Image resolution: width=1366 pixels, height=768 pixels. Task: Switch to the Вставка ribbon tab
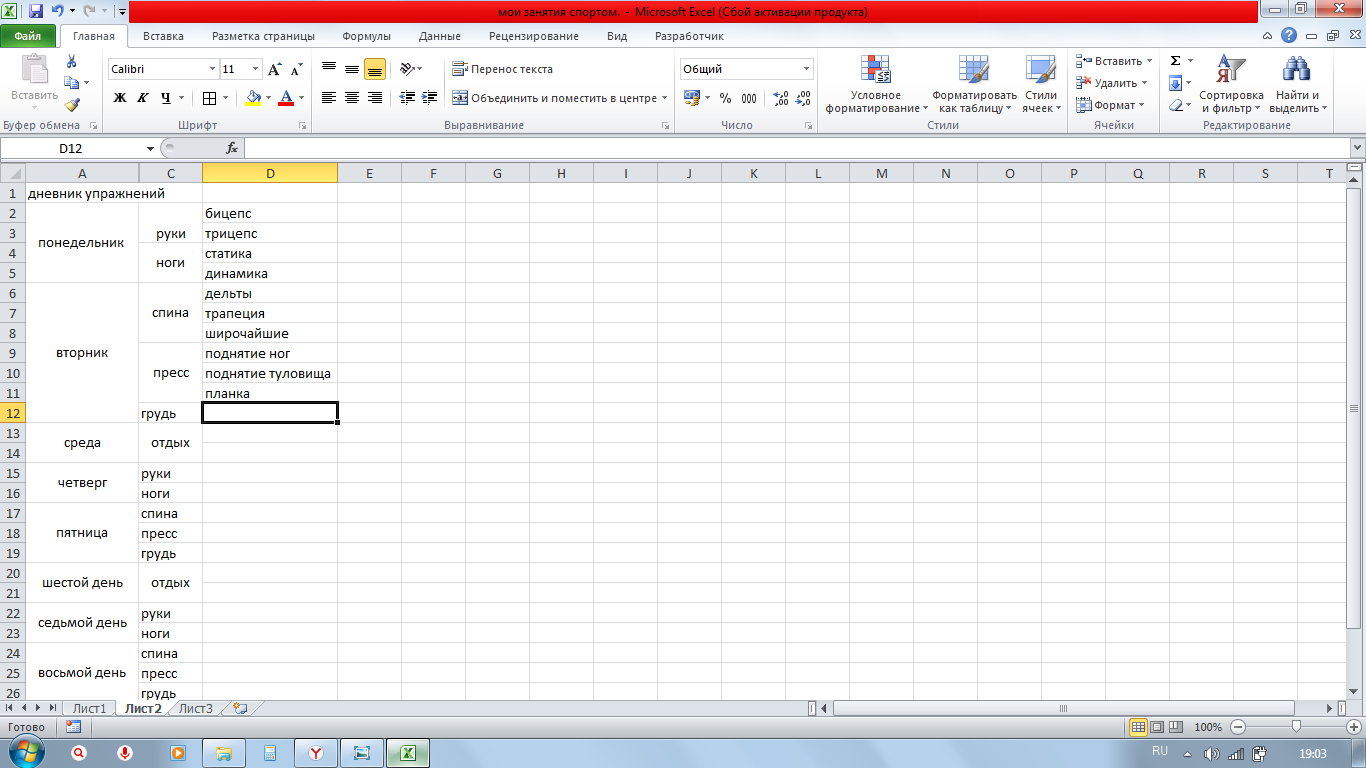pos(163,36)
